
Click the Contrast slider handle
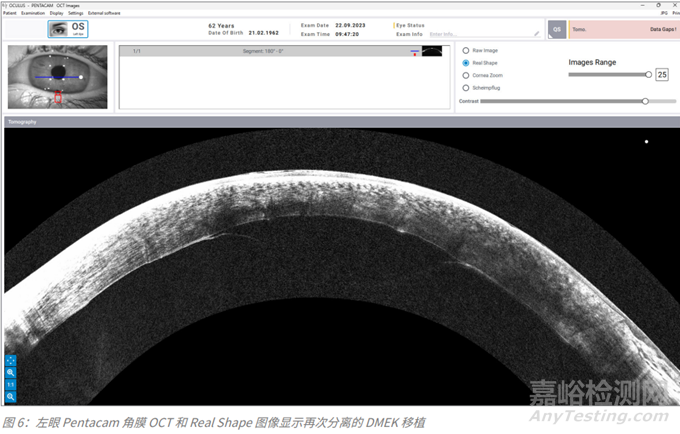645,101
